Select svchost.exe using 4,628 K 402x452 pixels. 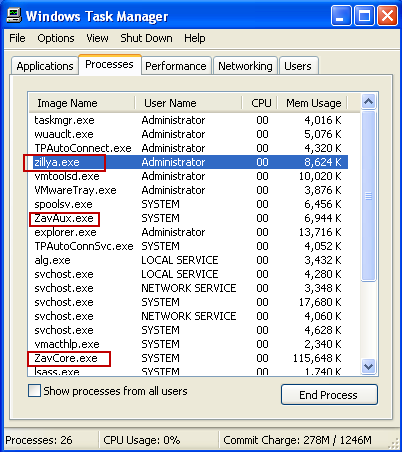(188, 330)
